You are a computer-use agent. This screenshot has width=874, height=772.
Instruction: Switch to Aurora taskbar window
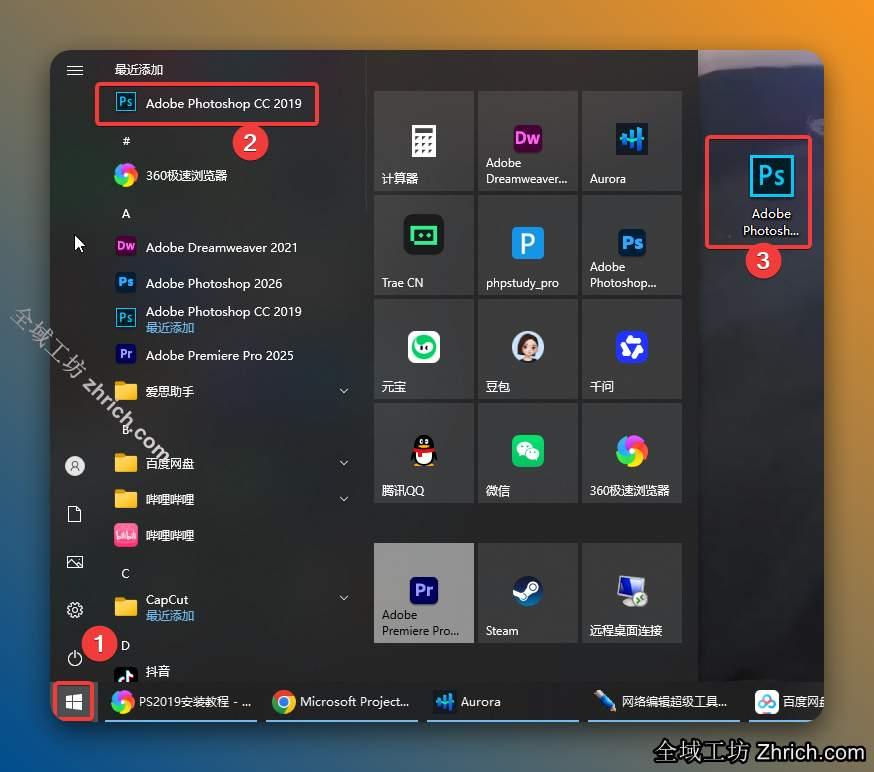click(x=503, y=702)
